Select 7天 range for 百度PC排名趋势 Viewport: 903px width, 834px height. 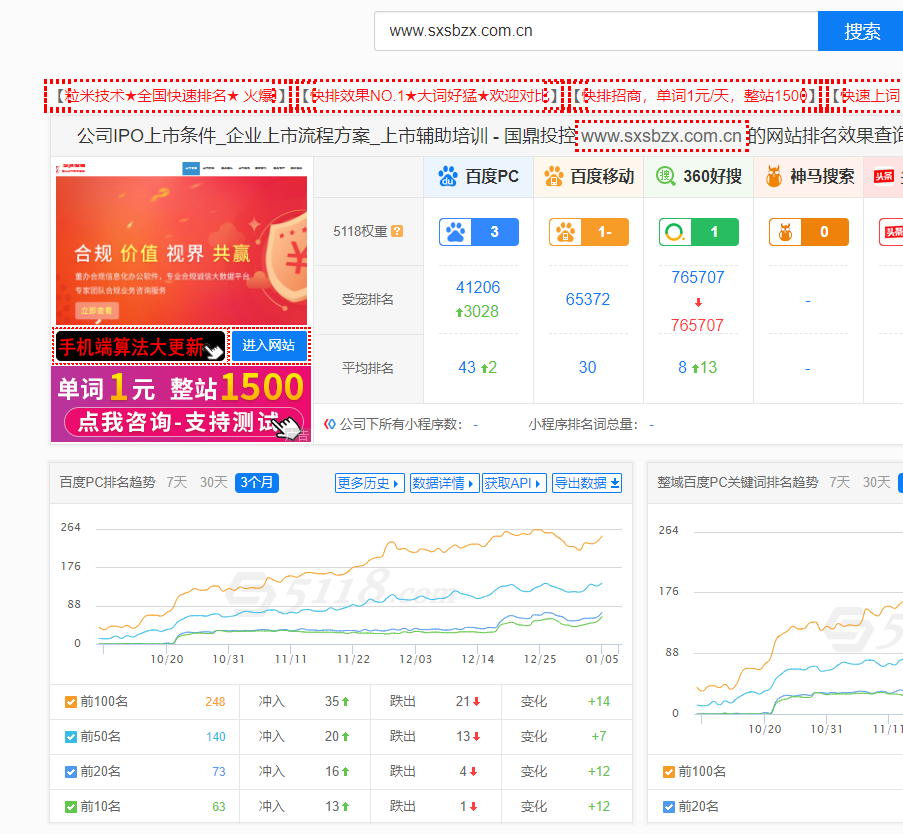(177, 482)
